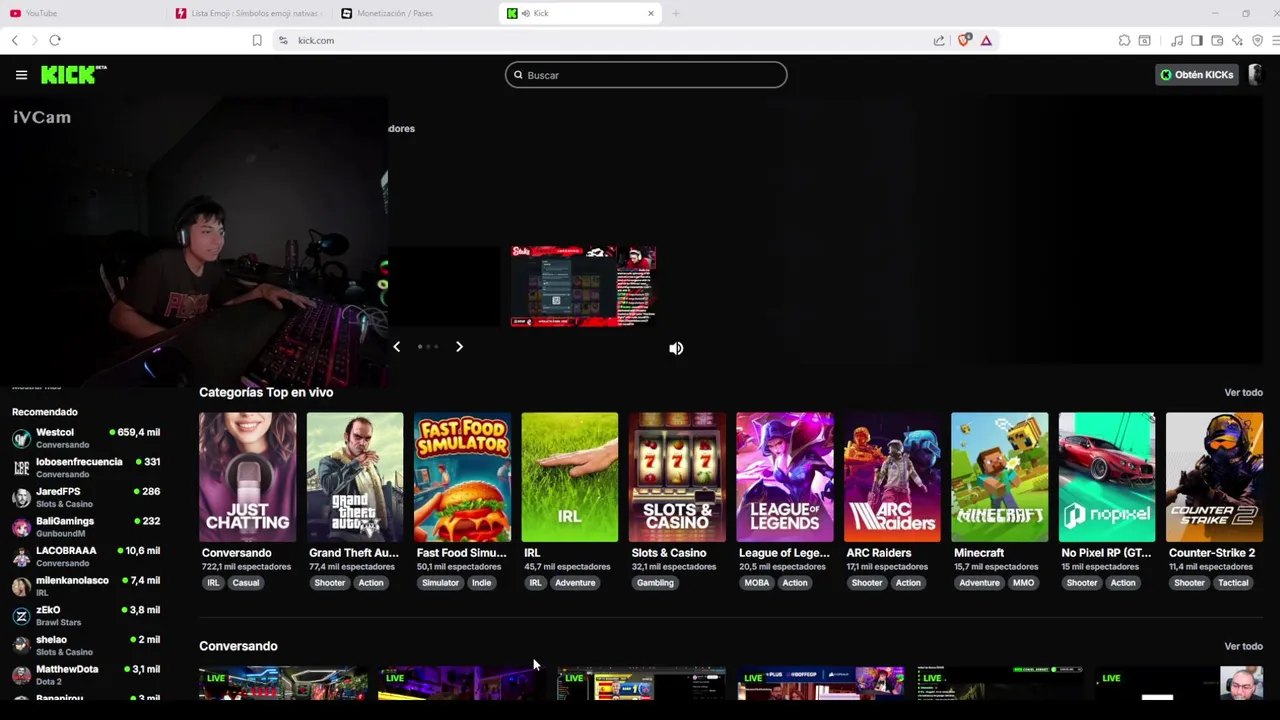Open Counter-Strike 2 category card

pos(1214,477)
